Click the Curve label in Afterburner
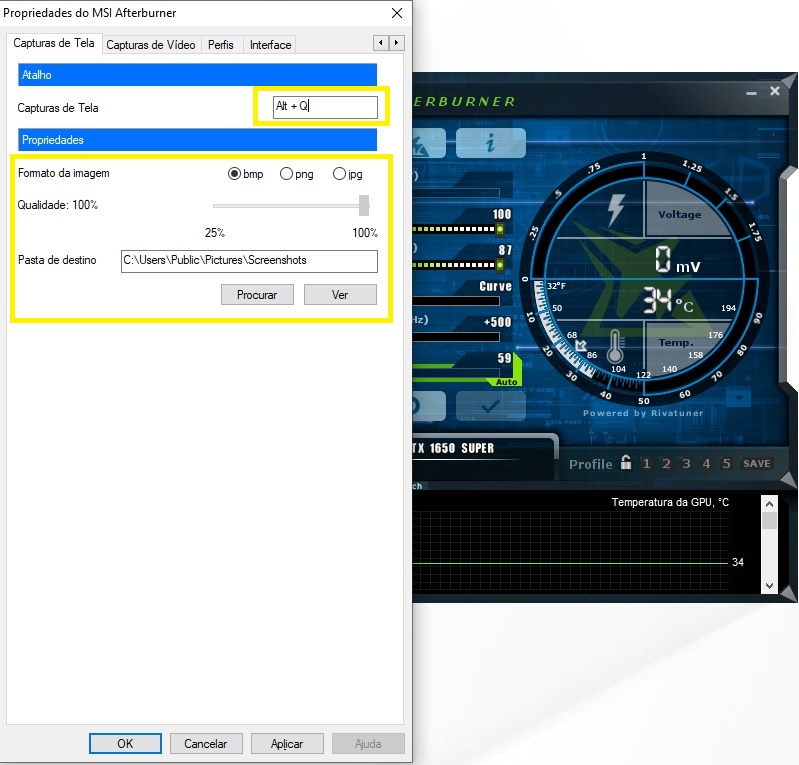Image resolution: width=799 pixels, height=765 pixels. click(x=495, y=286)
